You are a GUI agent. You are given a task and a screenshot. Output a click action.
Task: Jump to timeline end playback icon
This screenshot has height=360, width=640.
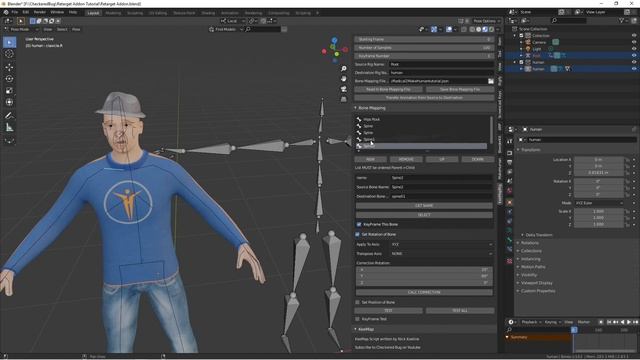pos(635,322)
